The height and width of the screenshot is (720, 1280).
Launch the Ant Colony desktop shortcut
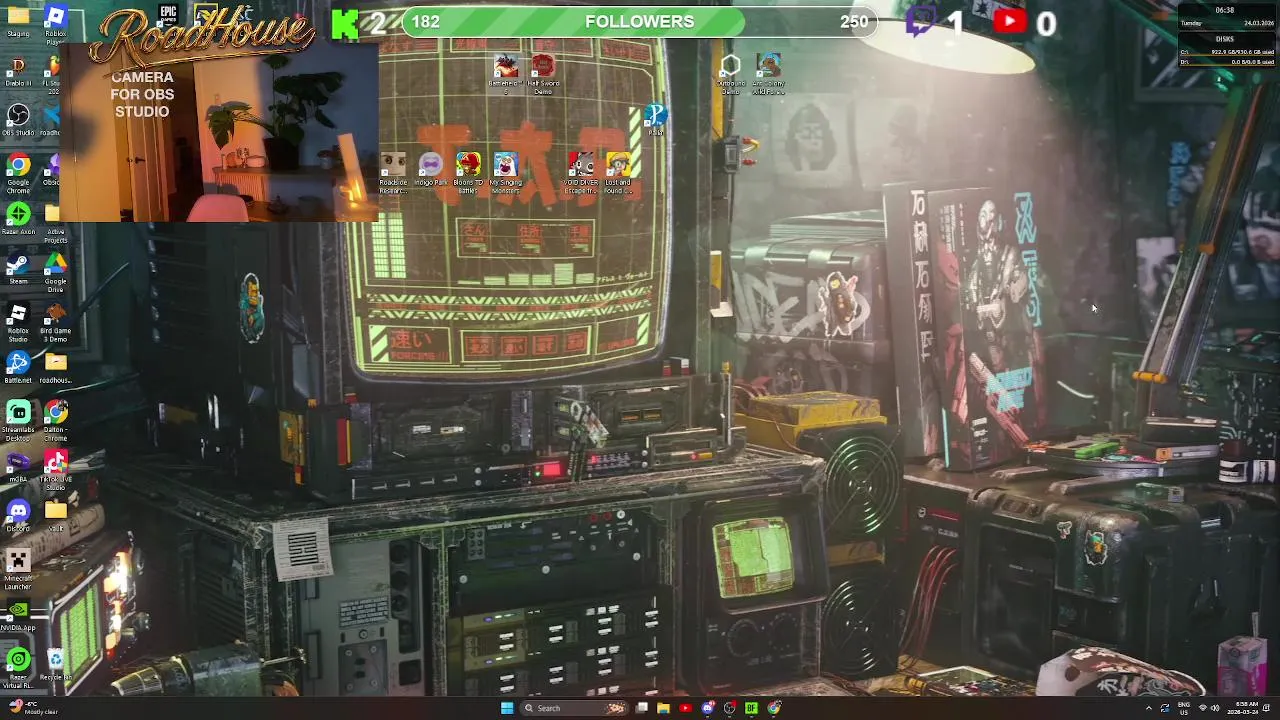(768, 75)
